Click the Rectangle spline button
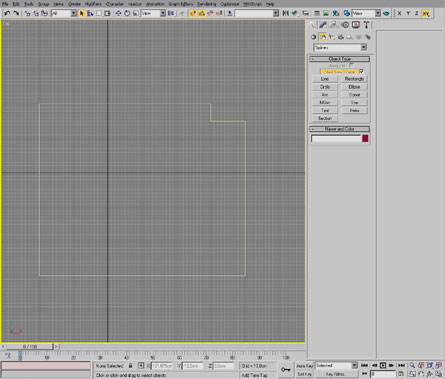The image size is (445, 379). point(354,79)
